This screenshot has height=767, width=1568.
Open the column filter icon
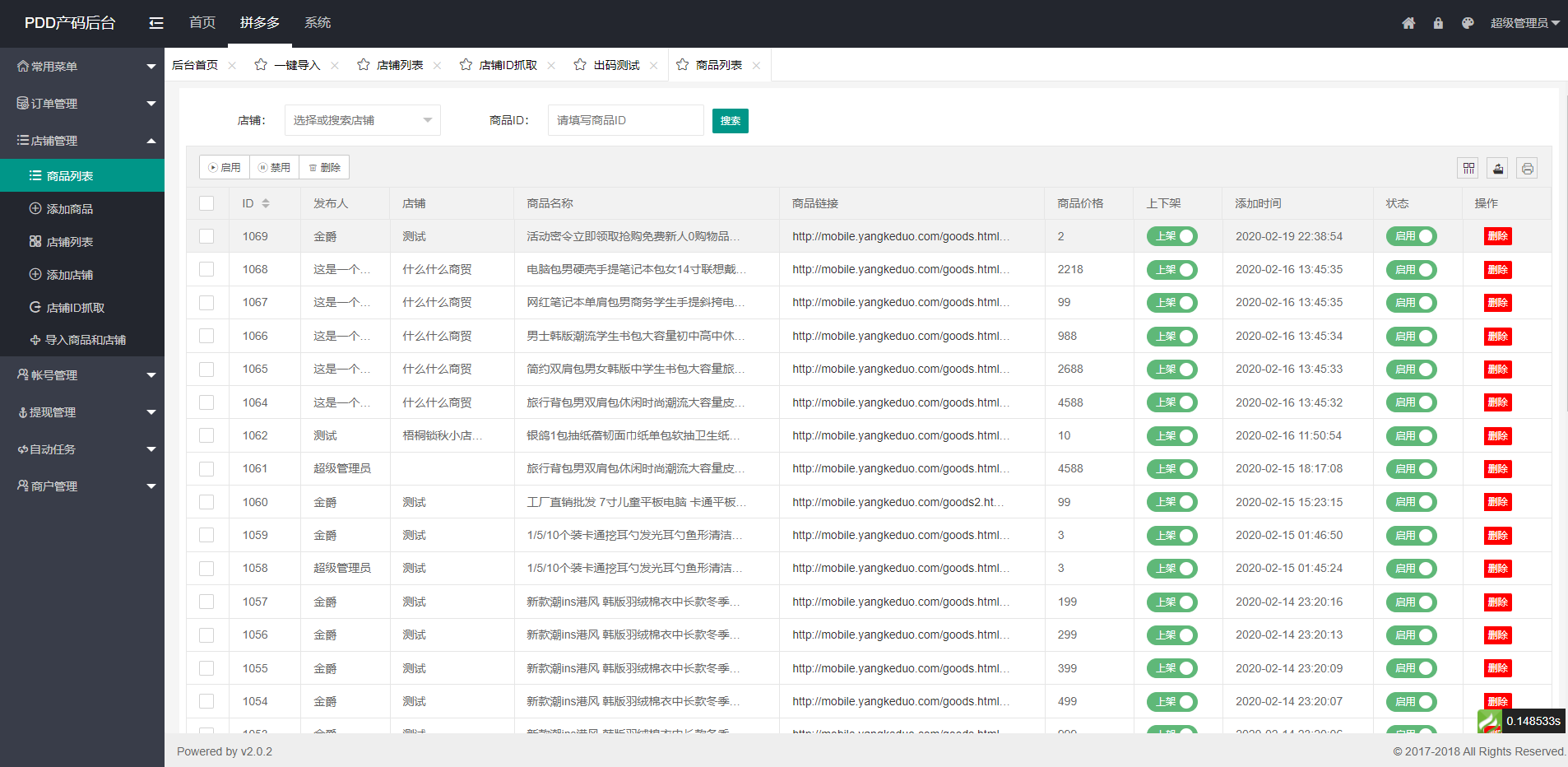click(1468, 169)
